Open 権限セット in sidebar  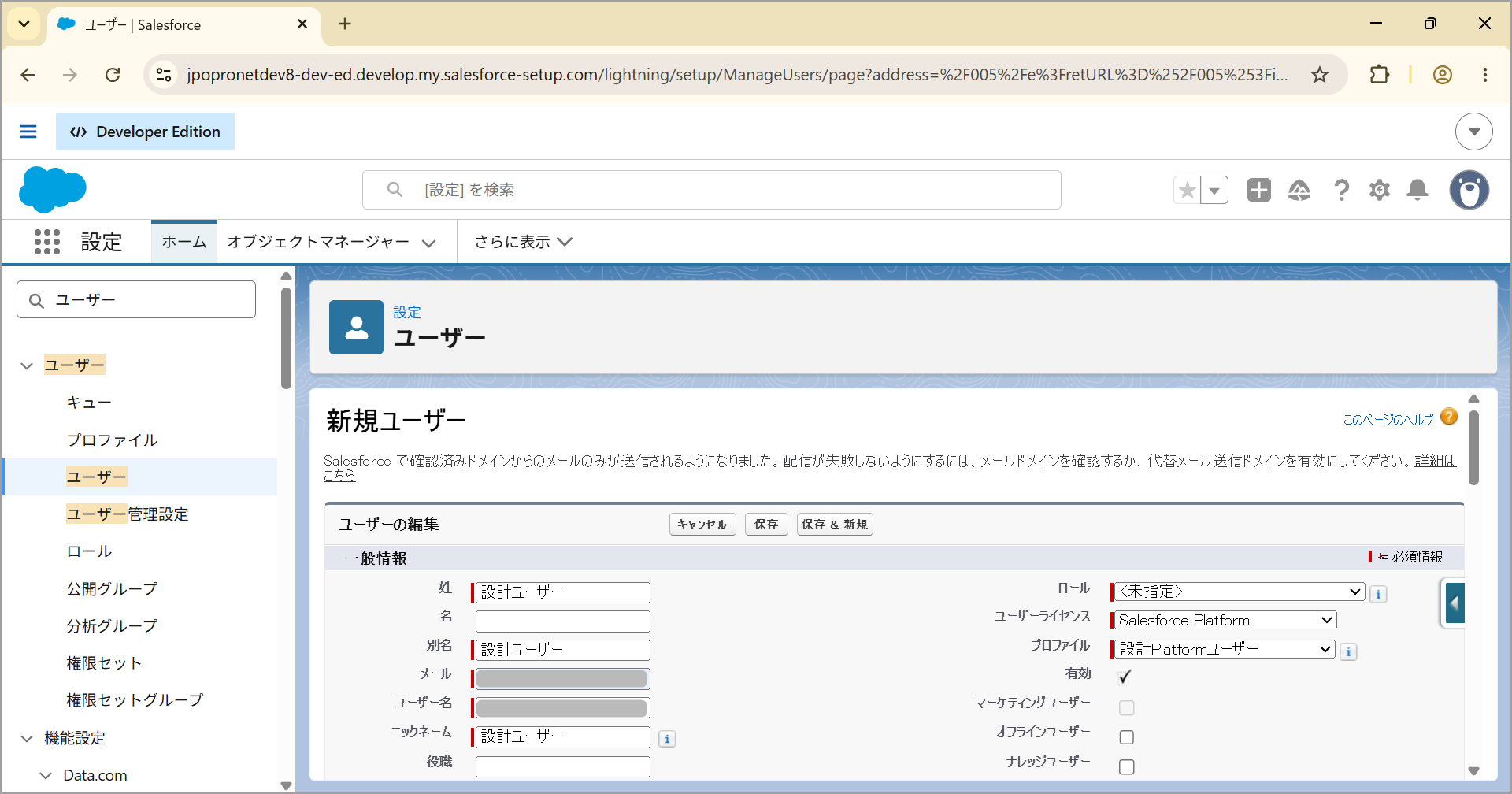click(104, 663)
